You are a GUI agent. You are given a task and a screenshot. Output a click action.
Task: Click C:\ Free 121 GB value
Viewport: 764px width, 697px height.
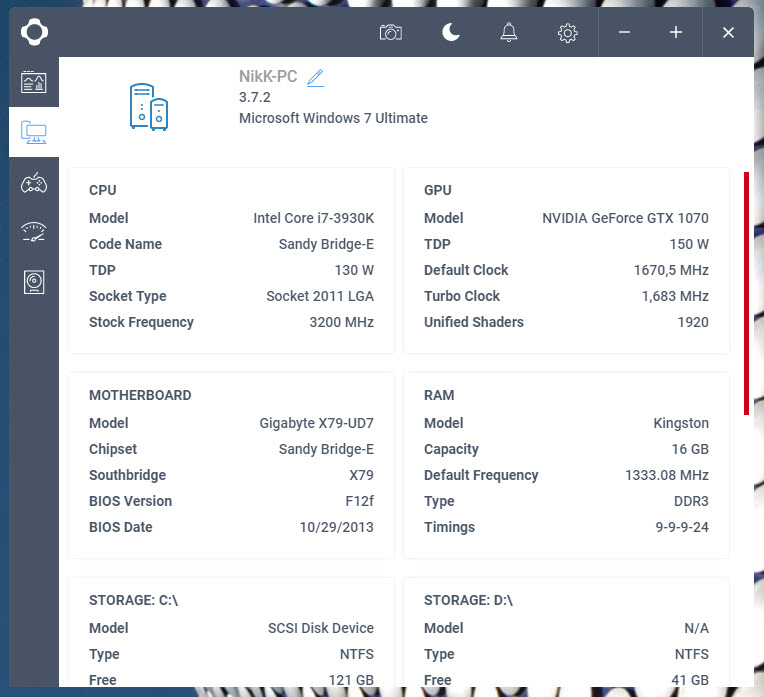point(351,680)
